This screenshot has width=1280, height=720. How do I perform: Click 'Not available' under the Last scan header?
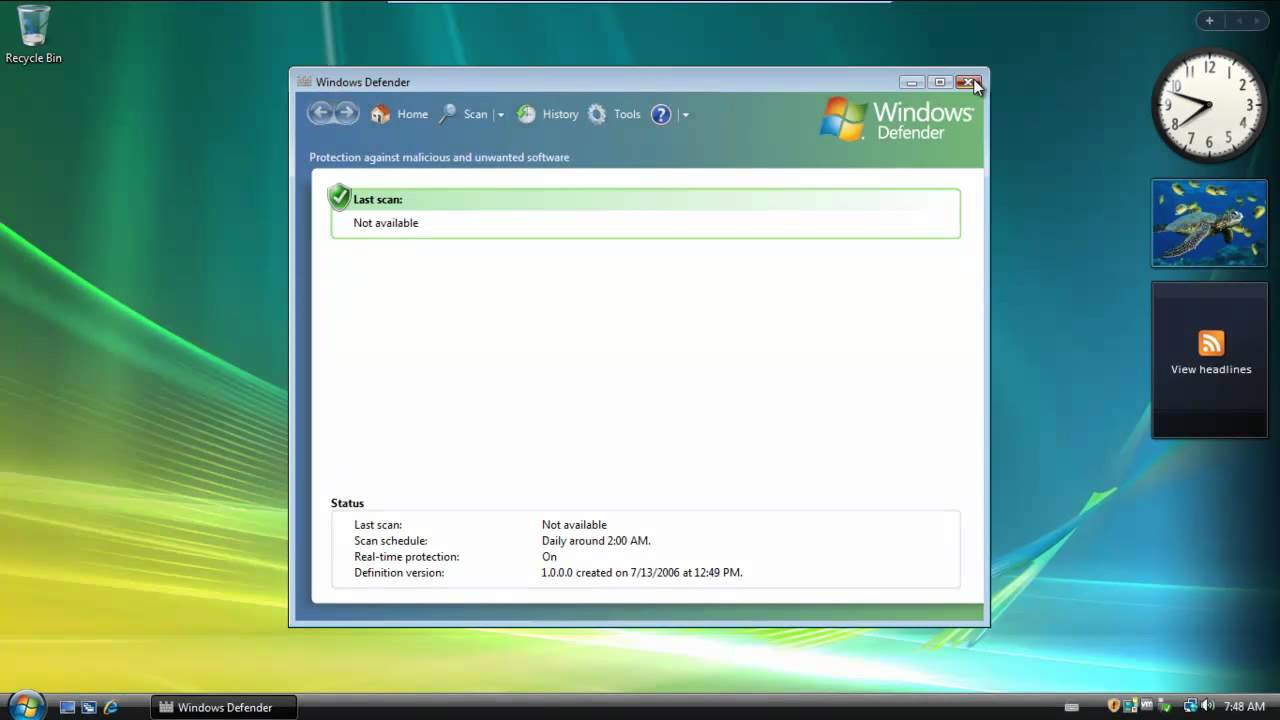point(386,223)
